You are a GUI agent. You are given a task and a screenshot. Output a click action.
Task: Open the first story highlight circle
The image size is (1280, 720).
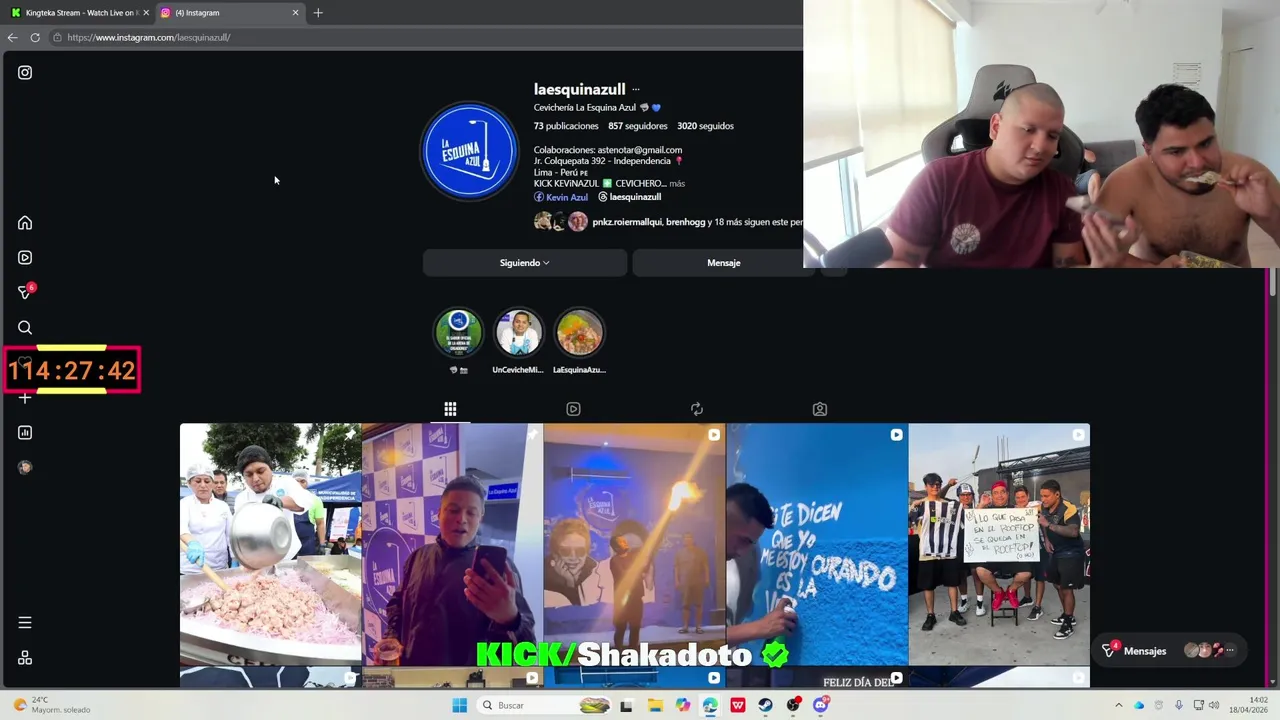click(x=458, y=333)
